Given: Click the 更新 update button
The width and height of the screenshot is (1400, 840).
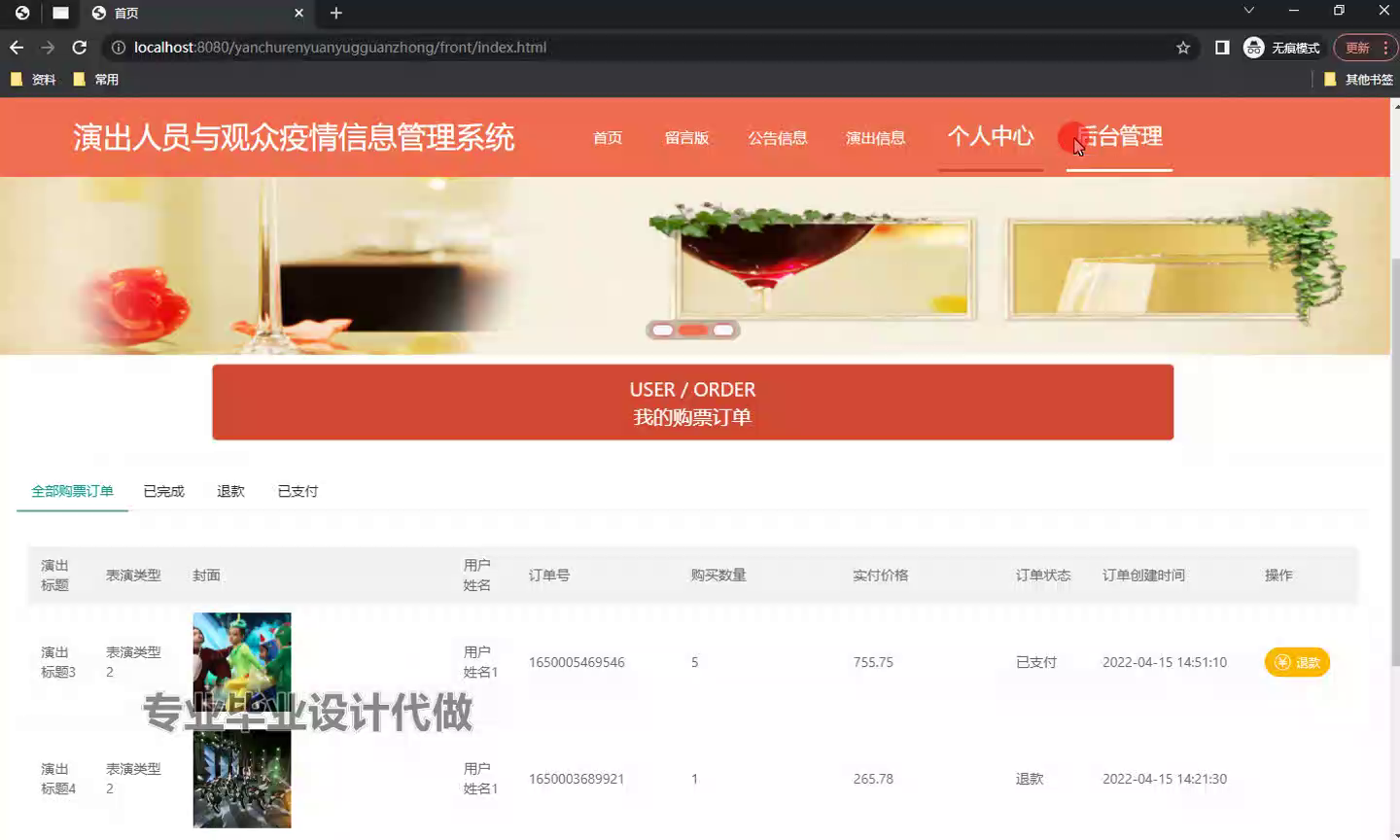Looking at the screenshot, I should (x=1365, y=48).
